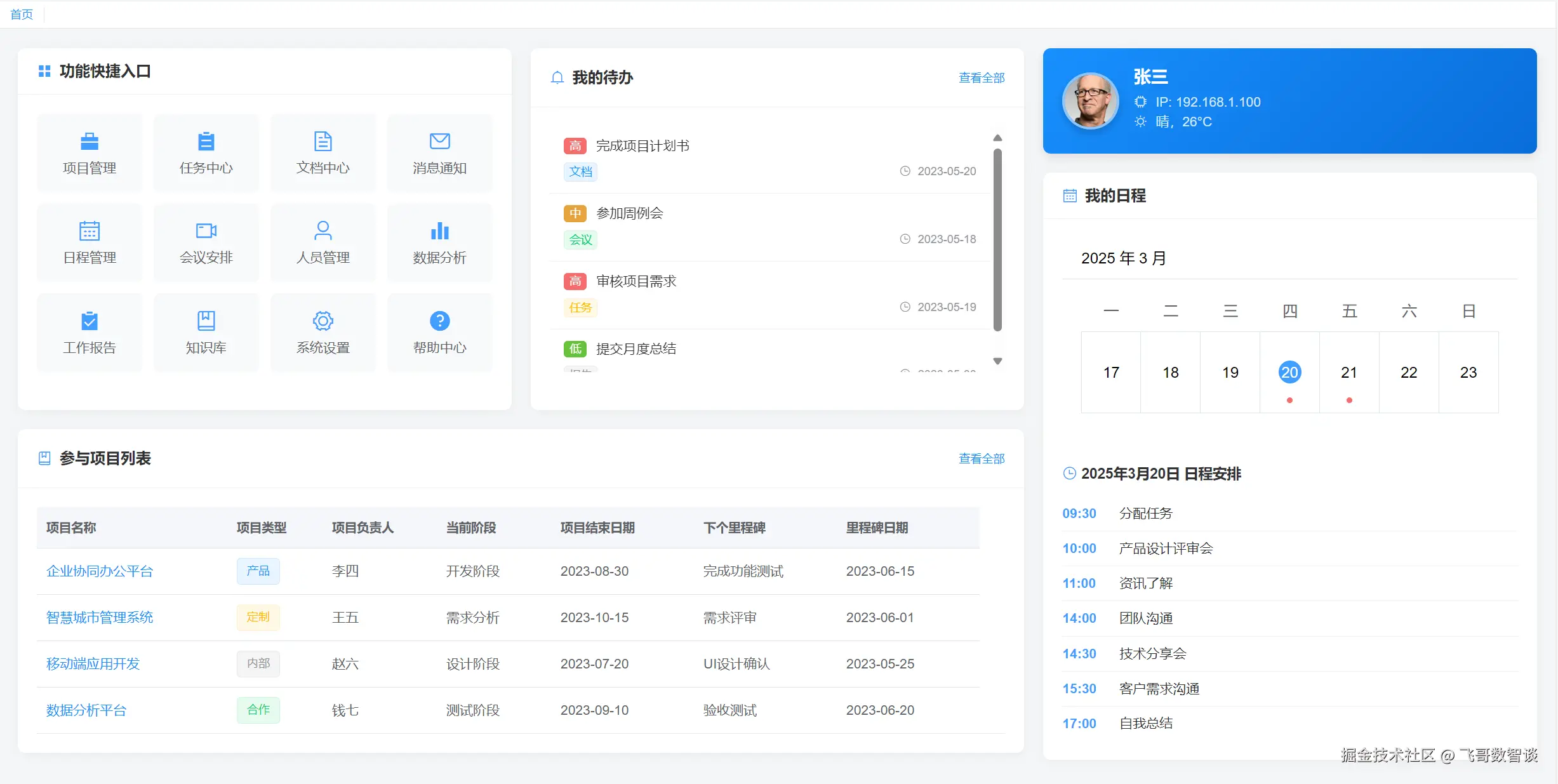Select day 21 in the calendar
This screenshot has height=784, width=1558.
tap(1348, 373)
